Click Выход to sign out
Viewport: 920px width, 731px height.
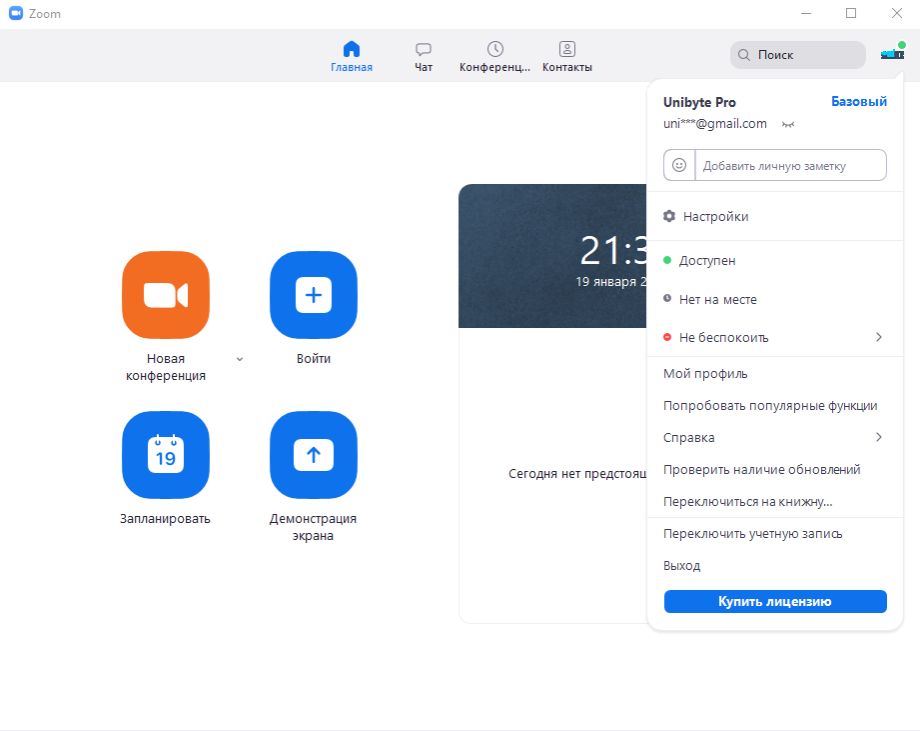(x=774, y=566)
